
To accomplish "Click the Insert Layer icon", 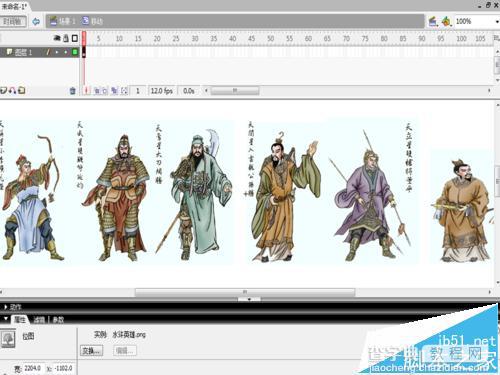I will pos(4,90).
